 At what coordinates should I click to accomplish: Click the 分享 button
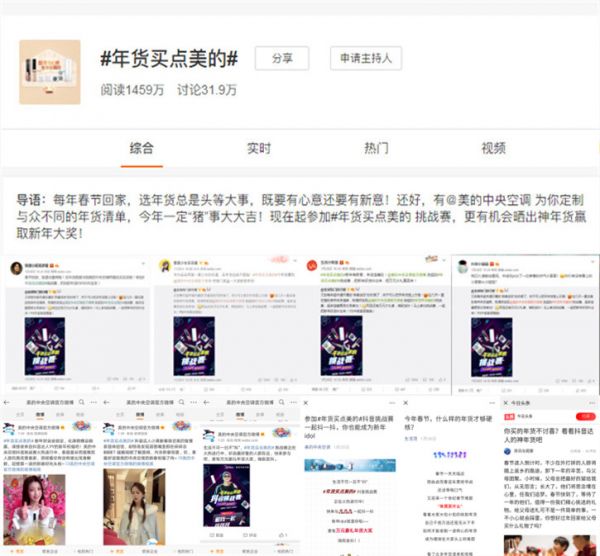click(285, 59)
